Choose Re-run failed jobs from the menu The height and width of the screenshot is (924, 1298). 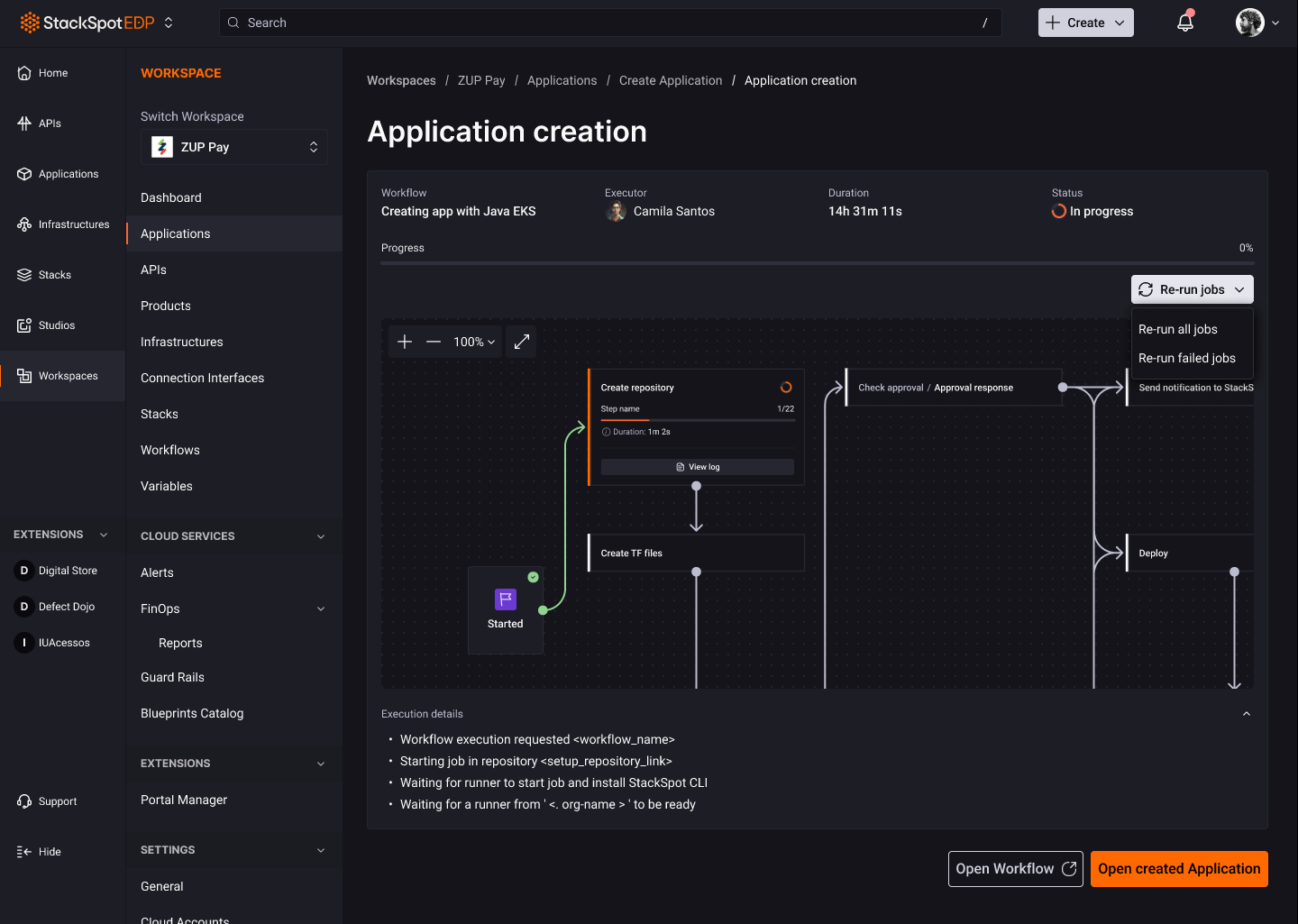1187,358
